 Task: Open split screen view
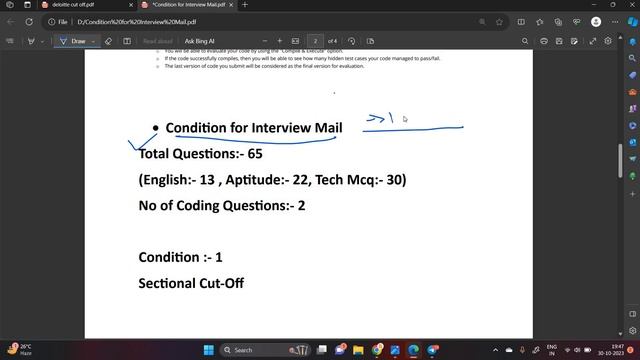click(x=521, y=22)
